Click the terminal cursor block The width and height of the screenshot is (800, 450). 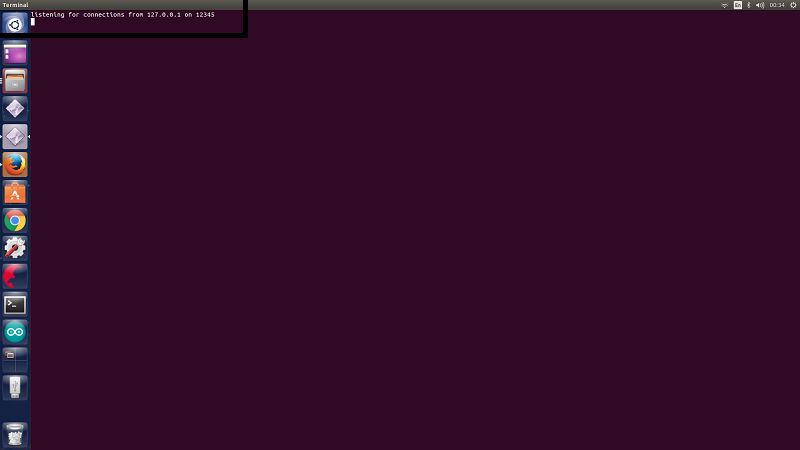[33, 22]
